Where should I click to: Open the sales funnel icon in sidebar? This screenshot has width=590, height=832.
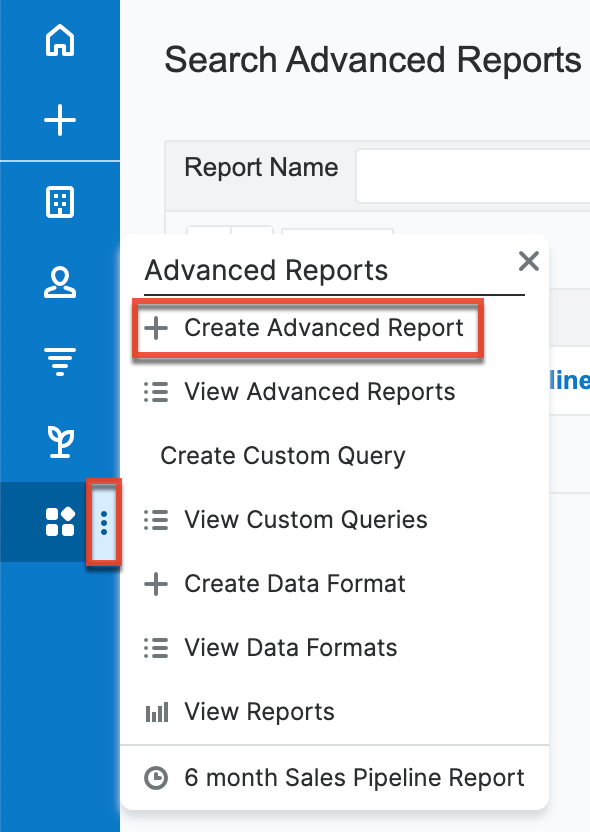(x=60, y=361)
